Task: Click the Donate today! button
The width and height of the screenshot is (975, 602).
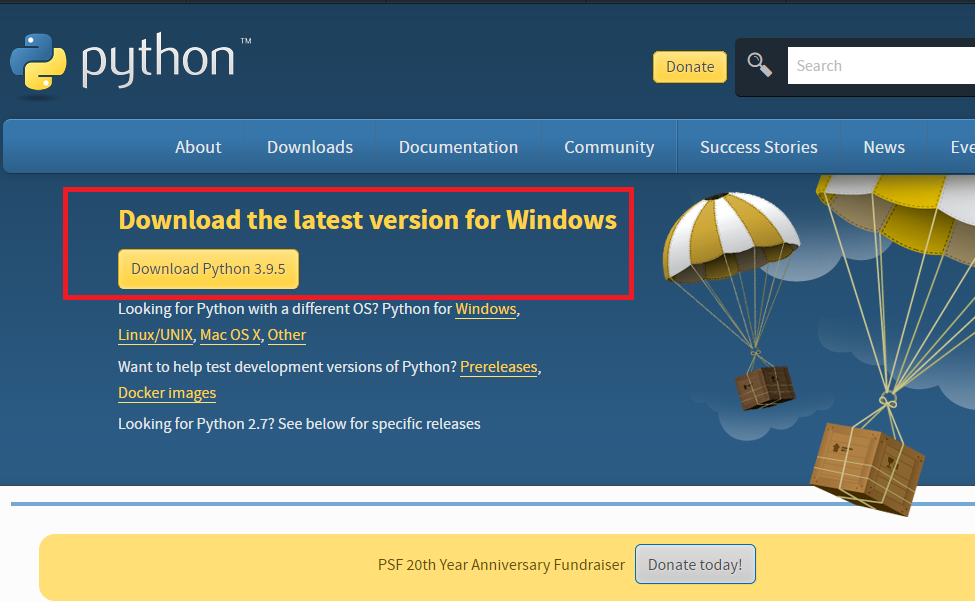Action: [x=695, y=564]
